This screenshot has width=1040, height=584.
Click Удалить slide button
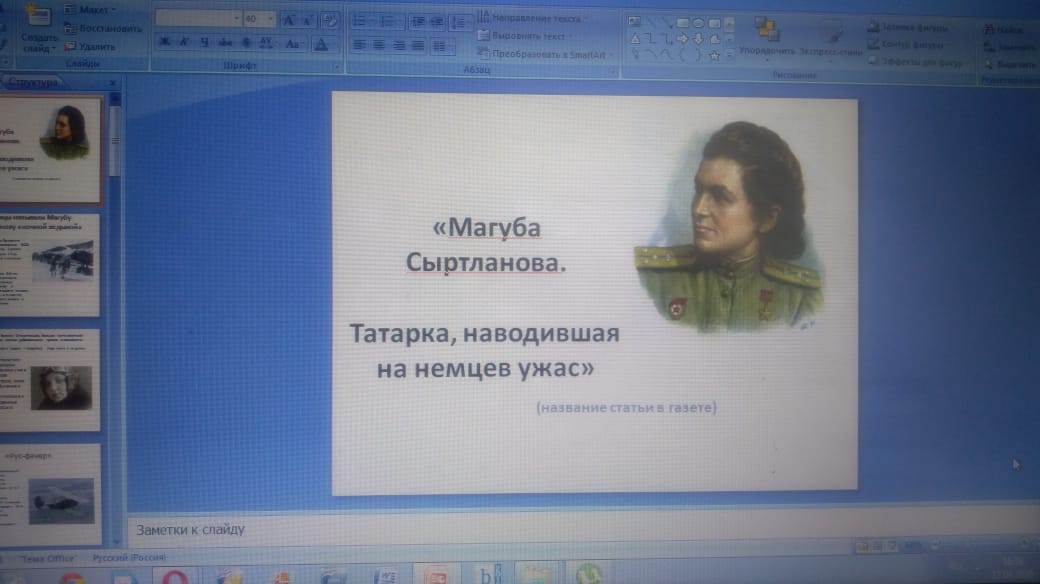pyautogui.click(x=90, y=46)
